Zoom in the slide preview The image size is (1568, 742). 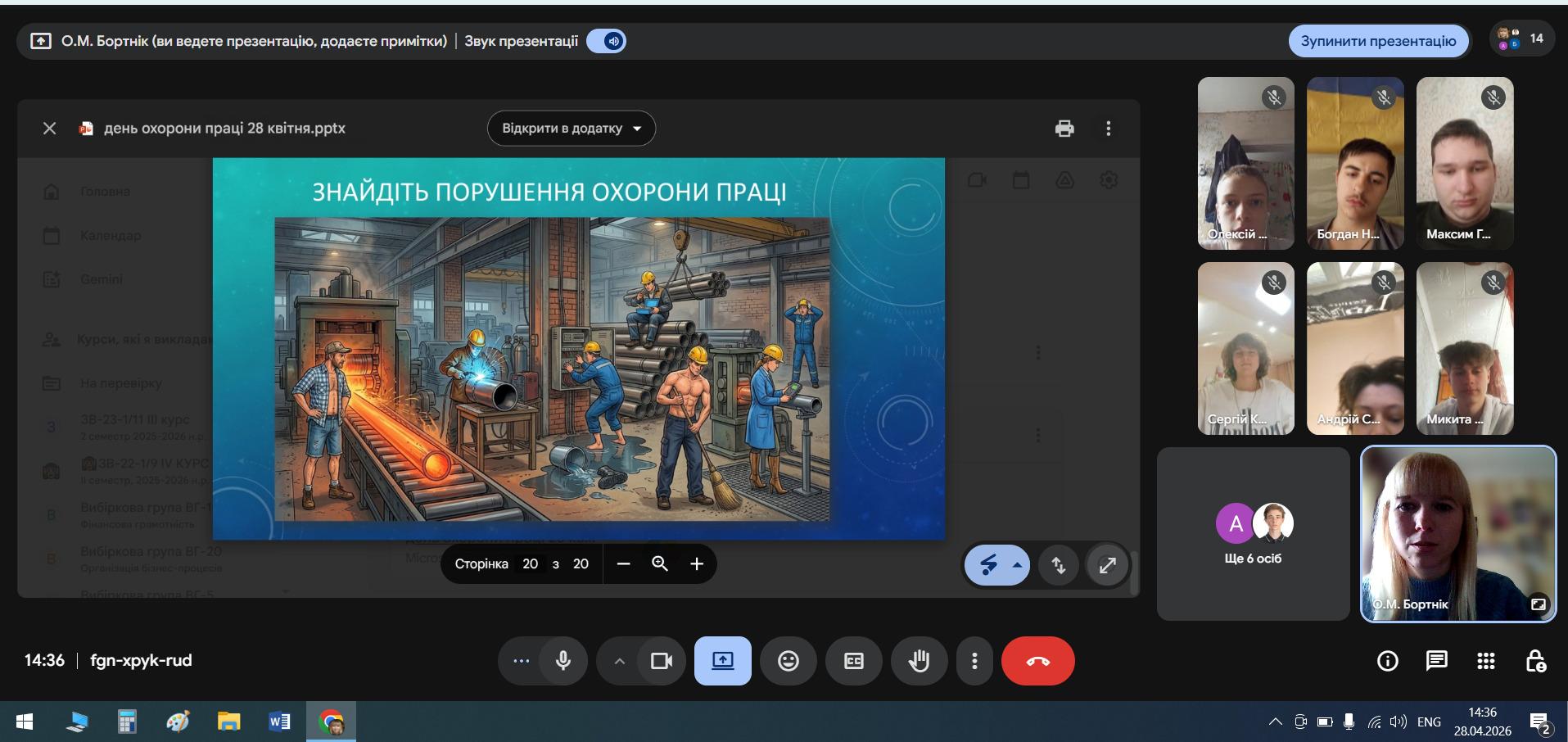(x=697, y=563)
